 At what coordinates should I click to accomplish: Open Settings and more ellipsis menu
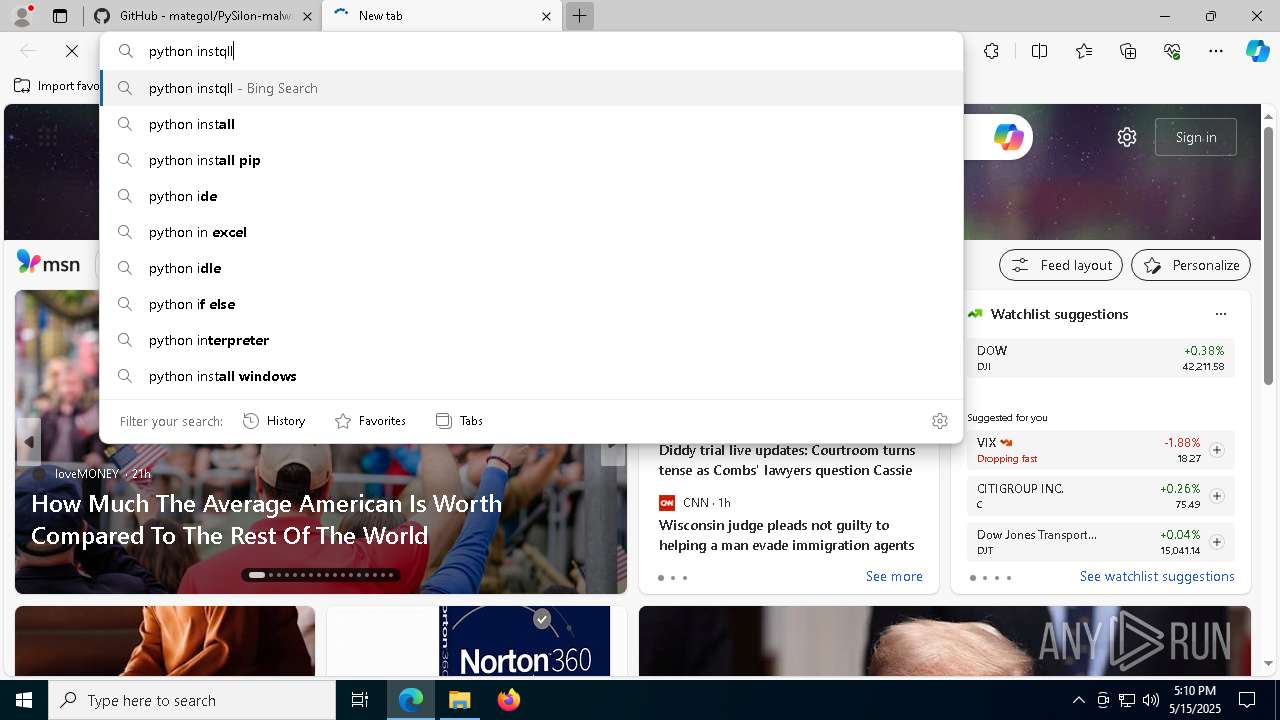click(x=1216, y=51)
